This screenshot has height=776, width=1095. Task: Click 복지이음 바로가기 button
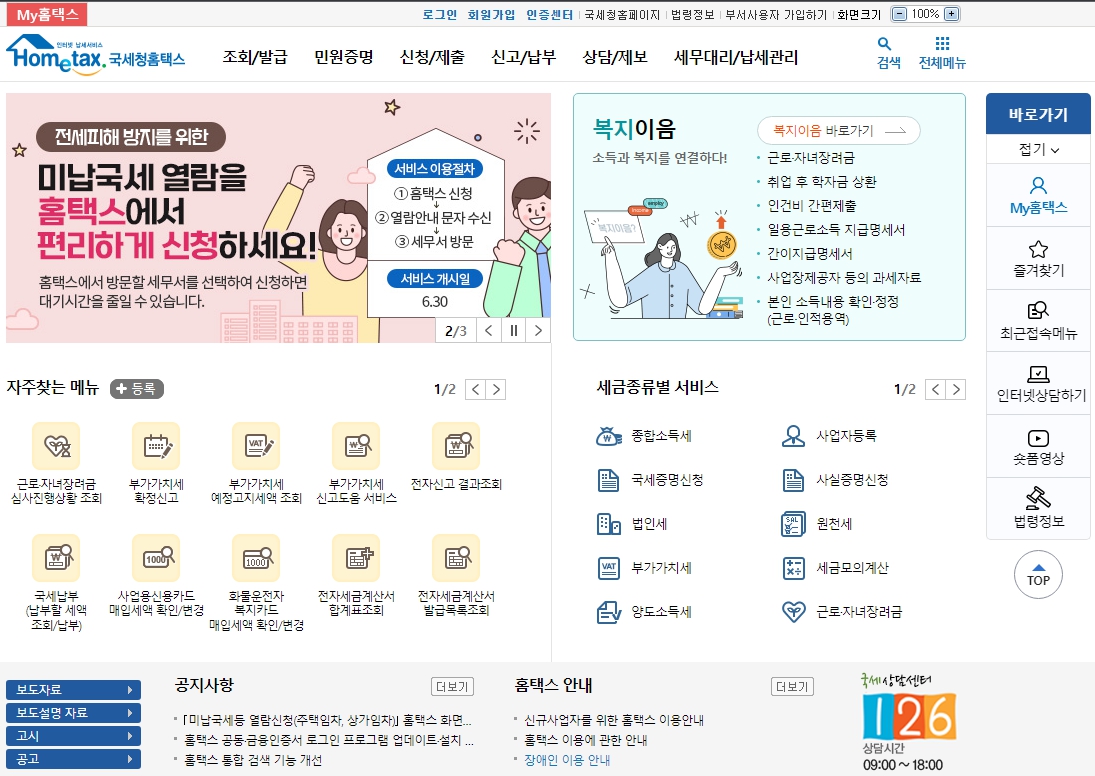pos(839,131)
